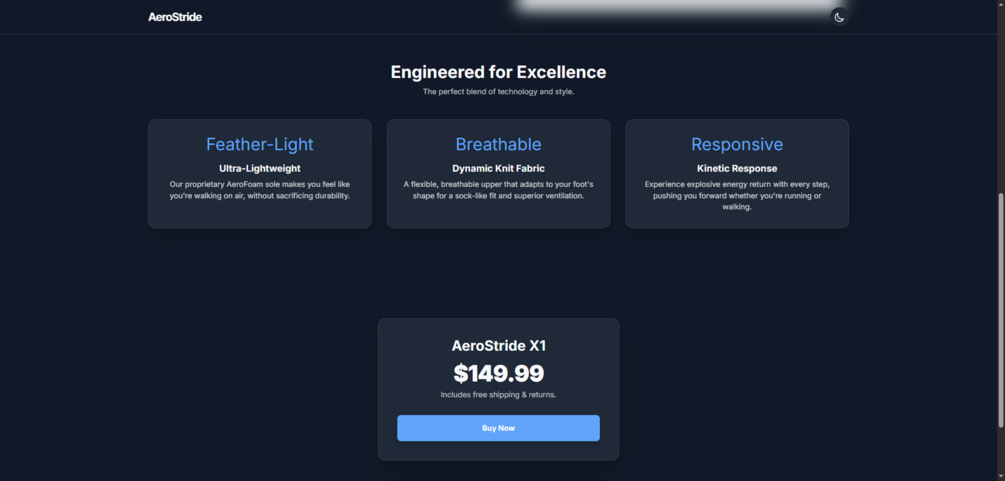Click the AeroFoam sole description paragraph
Viewport: 1005px width, 481px height.
coord(259,190)
